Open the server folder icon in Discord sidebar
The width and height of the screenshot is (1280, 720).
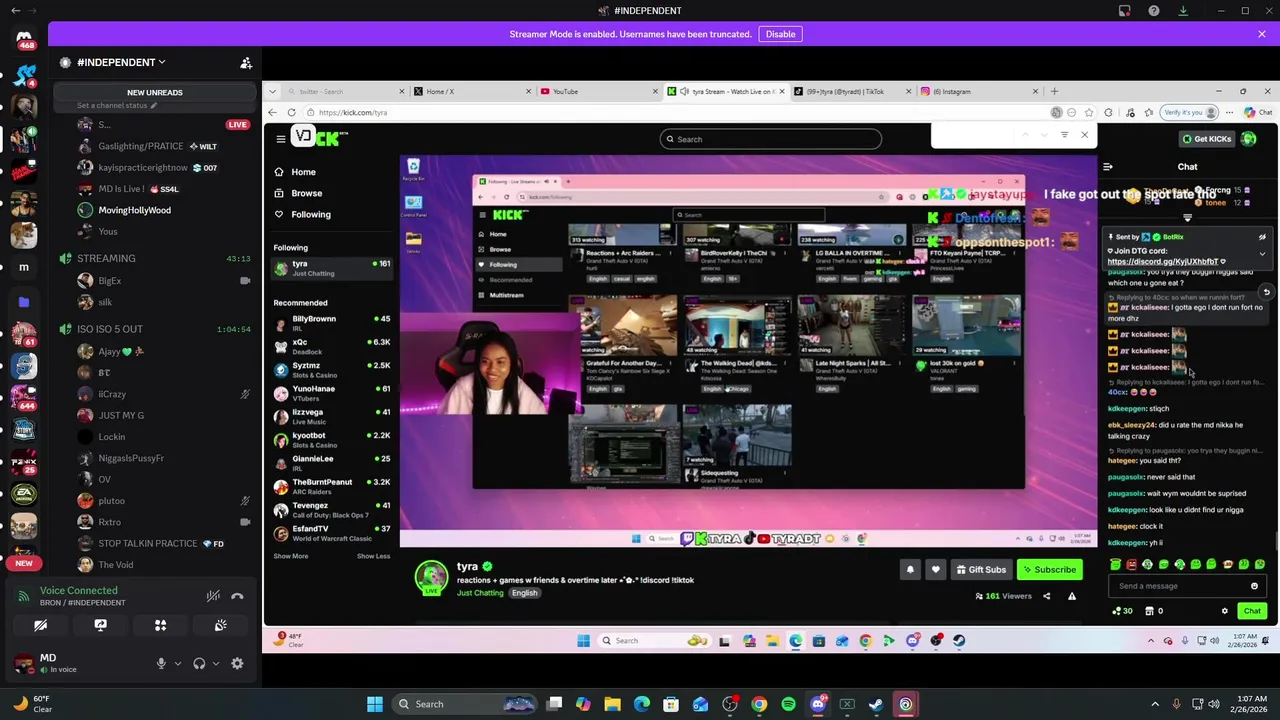pos(24,301)
